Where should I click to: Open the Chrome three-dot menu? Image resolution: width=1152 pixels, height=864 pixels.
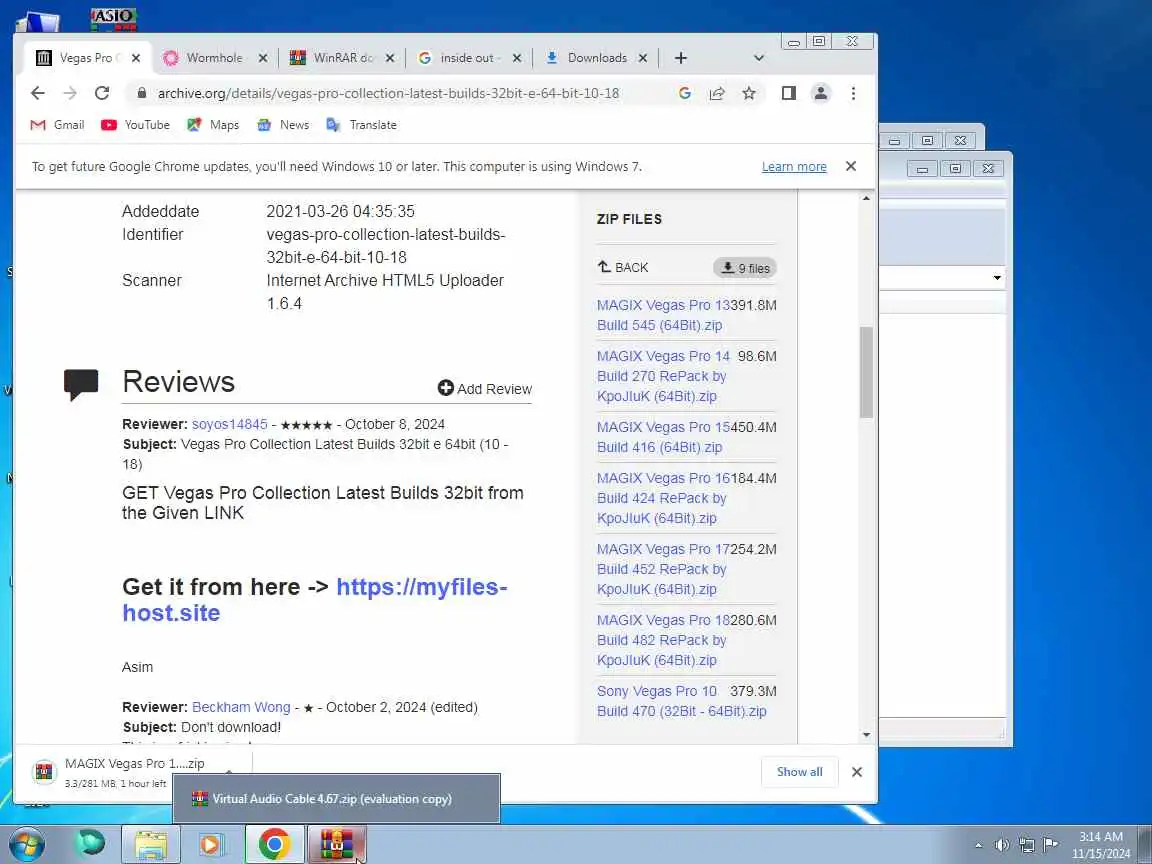[853, 93]
